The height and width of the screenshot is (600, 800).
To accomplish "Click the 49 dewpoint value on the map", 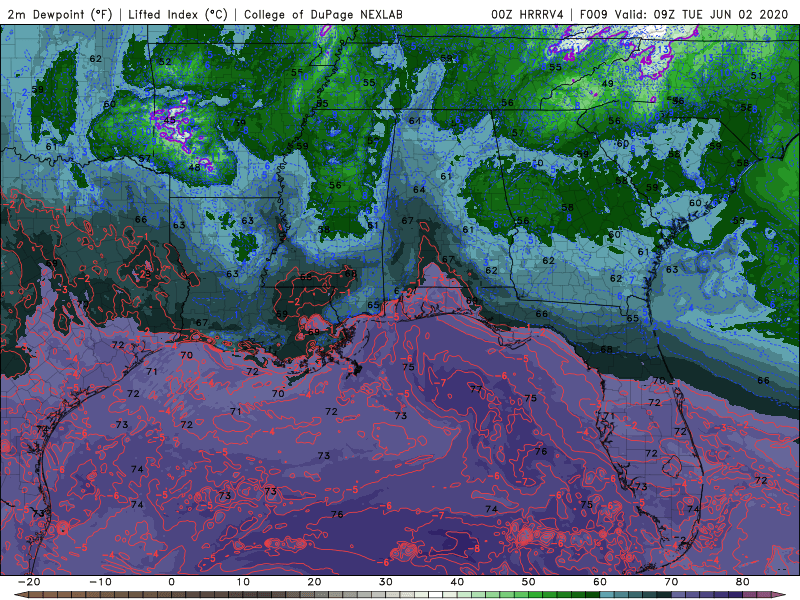I will click(x=607, y=84).
